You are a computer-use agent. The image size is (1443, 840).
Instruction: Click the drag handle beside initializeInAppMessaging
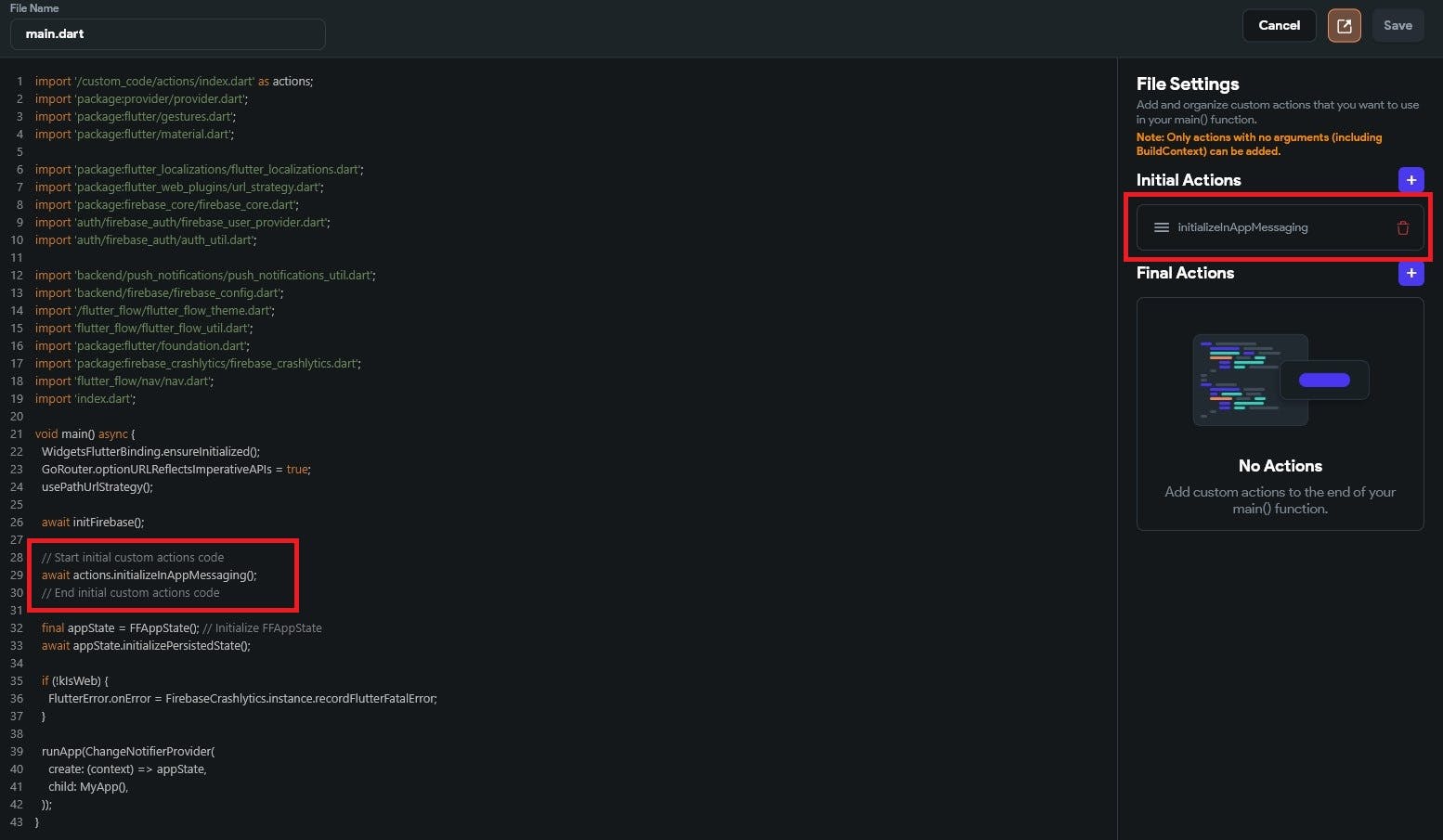[1161, 227]
